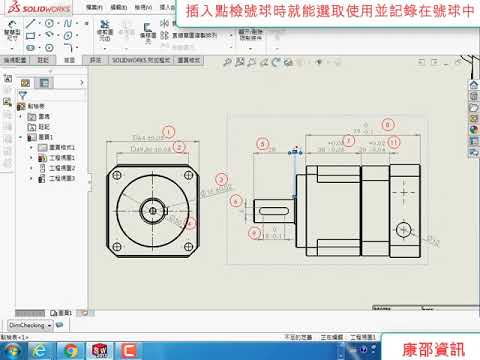Open the 檢視(V) menu
This screenshot has height=360, width=480.
tap(143, 7)
